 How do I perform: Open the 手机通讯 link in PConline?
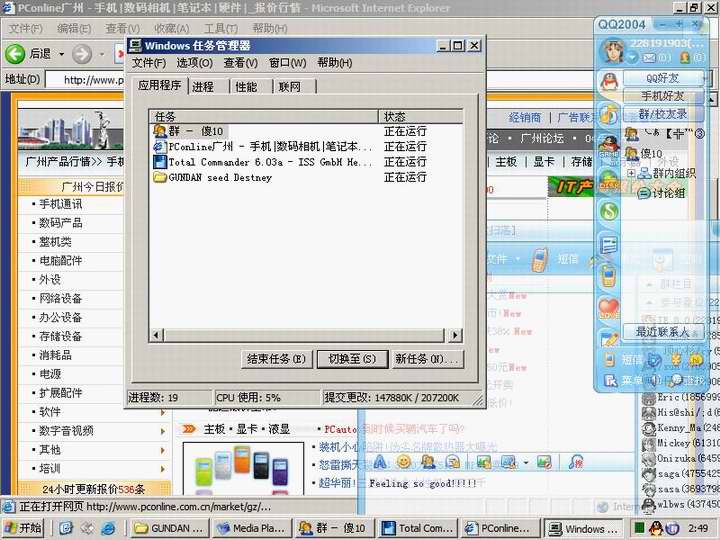coord(61,204)
